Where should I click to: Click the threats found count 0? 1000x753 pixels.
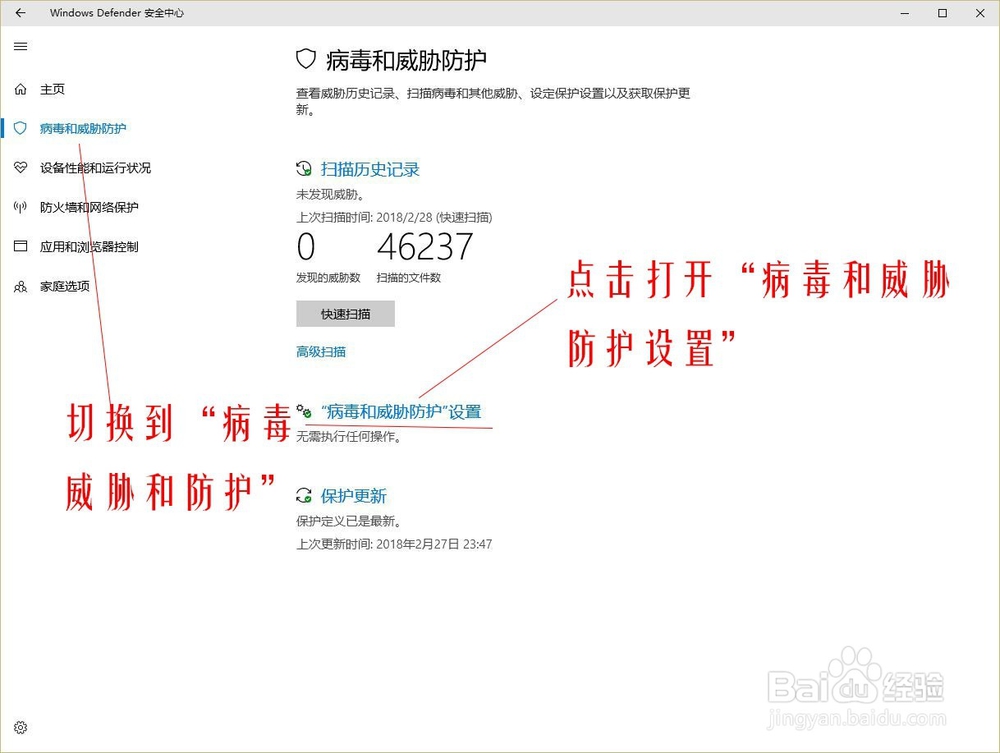click(x=306, y=247)
